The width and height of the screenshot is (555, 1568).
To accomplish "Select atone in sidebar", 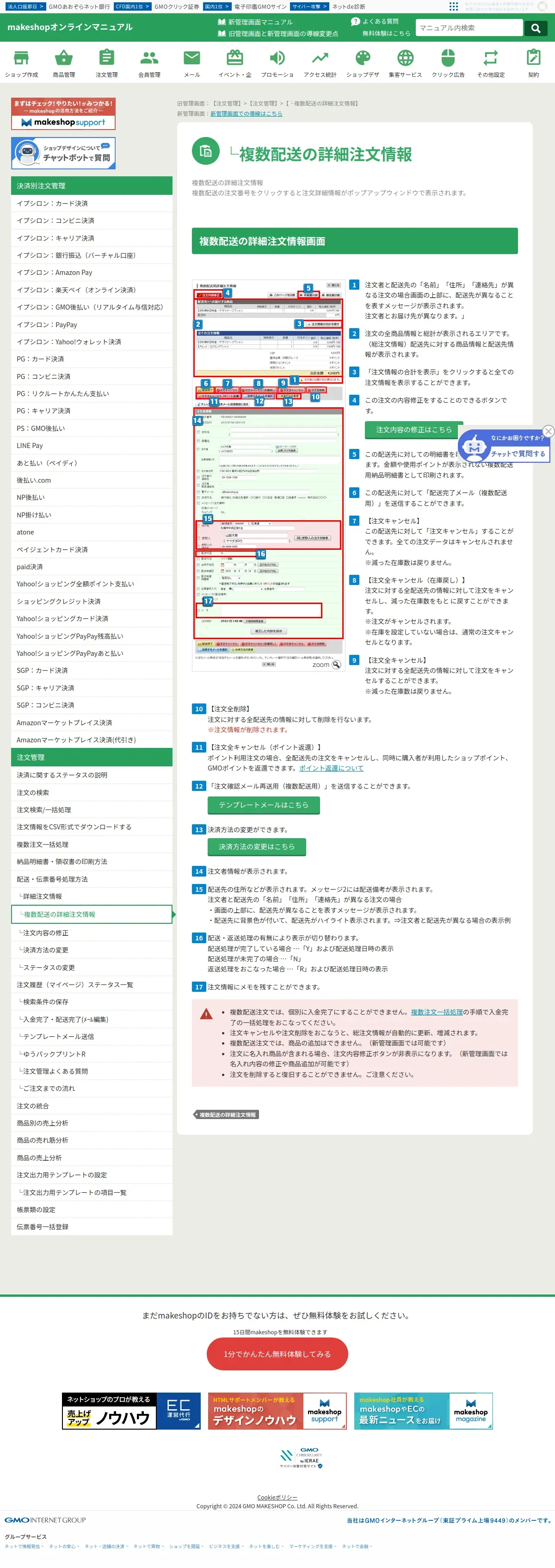I will (x=91, y=532).
